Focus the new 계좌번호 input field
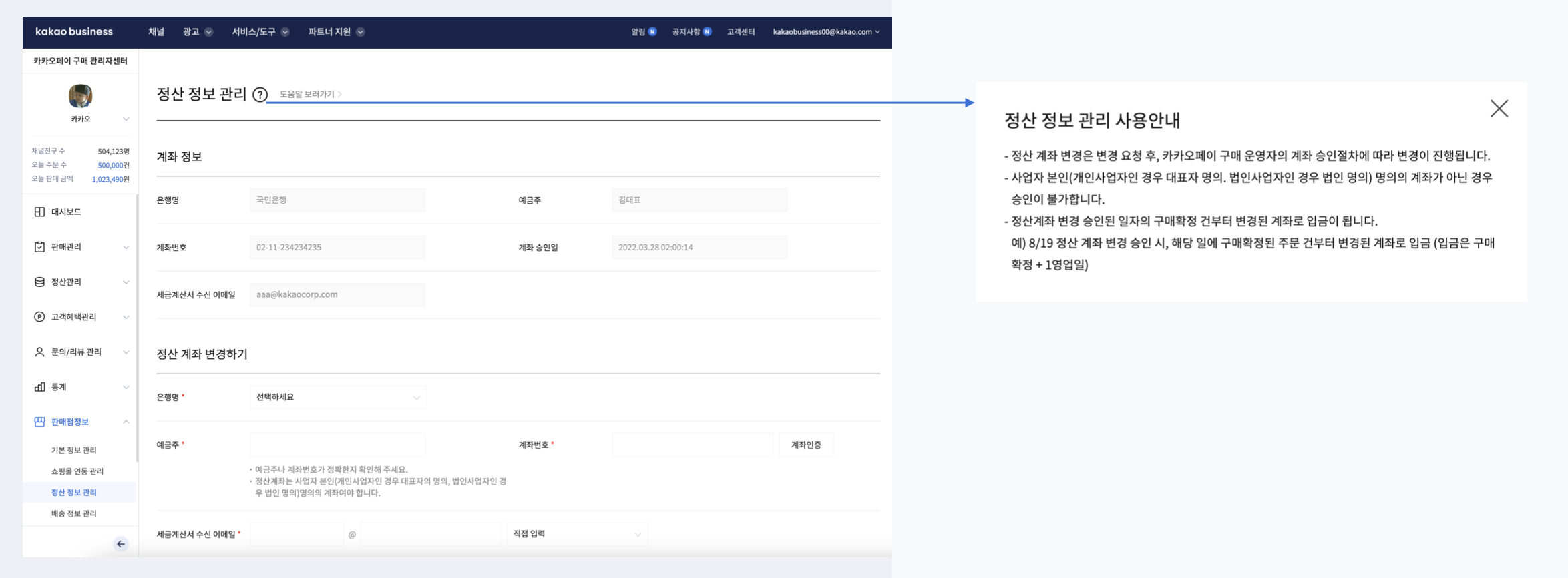The image size is (1568, 578). coord(693,445)
